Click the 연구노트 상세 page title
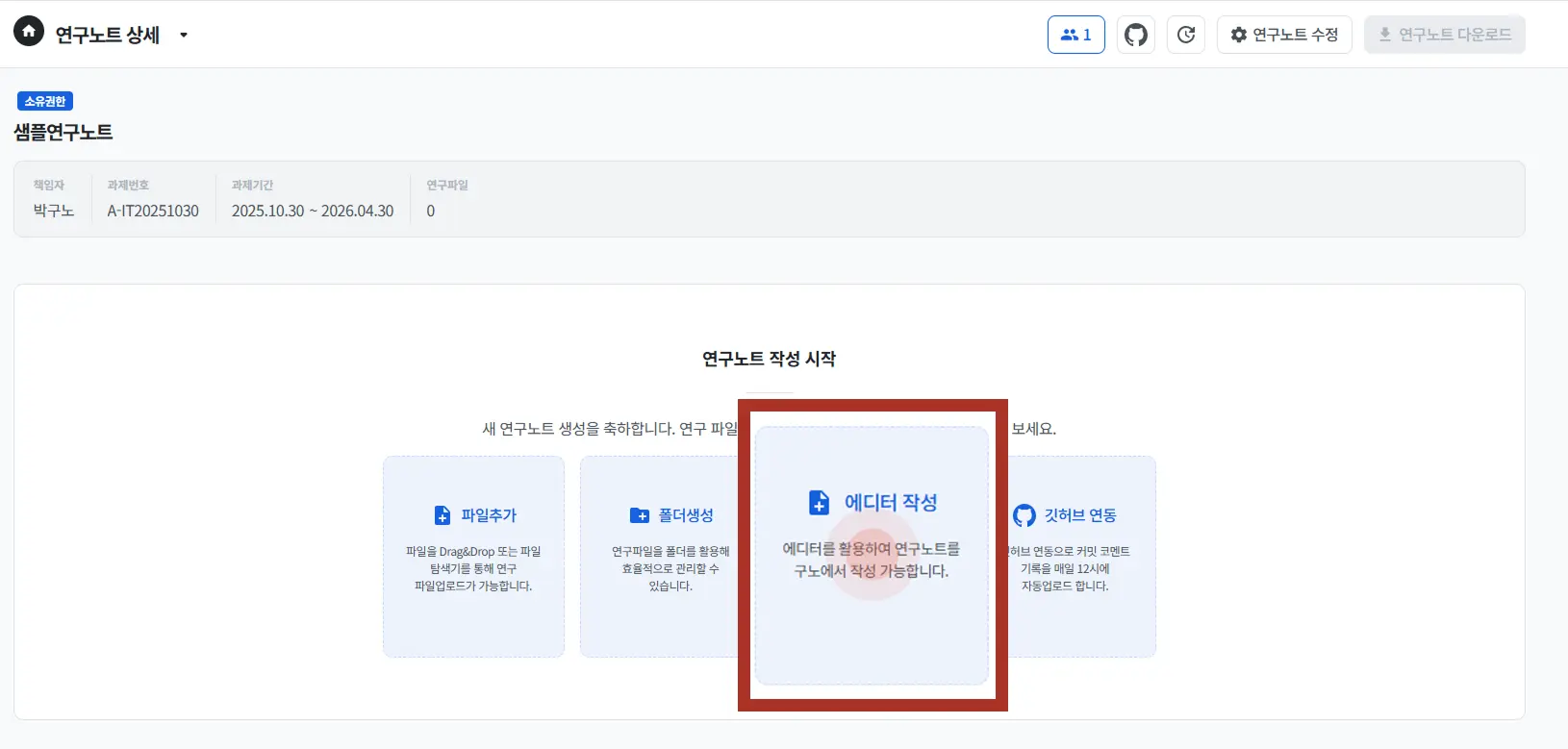The width and height of the screenshot is (1568, 749). pos(107,35)
